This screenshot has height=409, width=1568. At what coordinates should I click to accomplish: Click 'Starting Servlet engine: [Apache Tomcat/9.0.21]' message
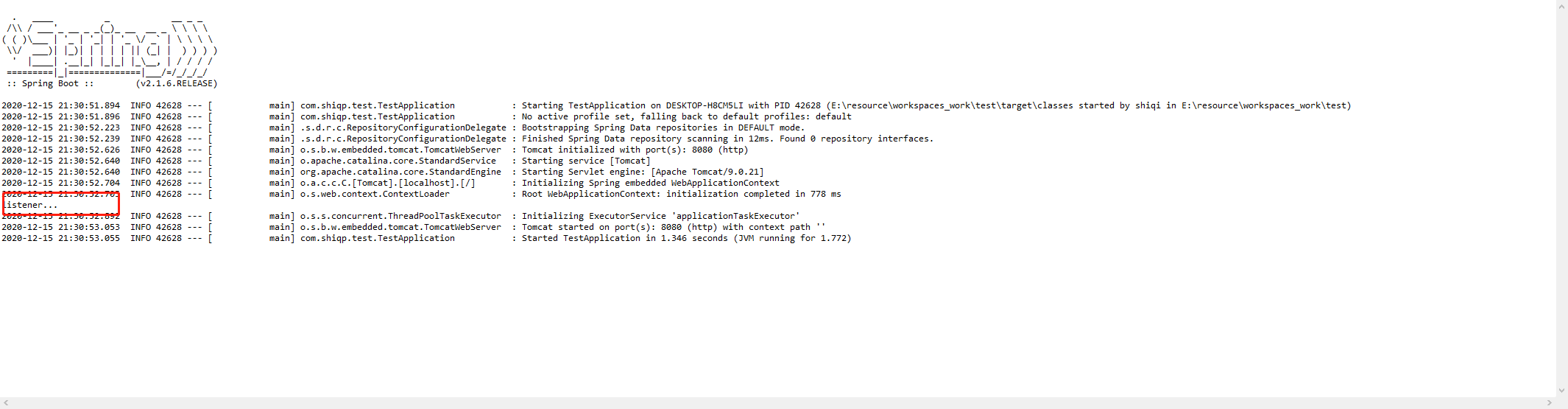click(643, 172)
